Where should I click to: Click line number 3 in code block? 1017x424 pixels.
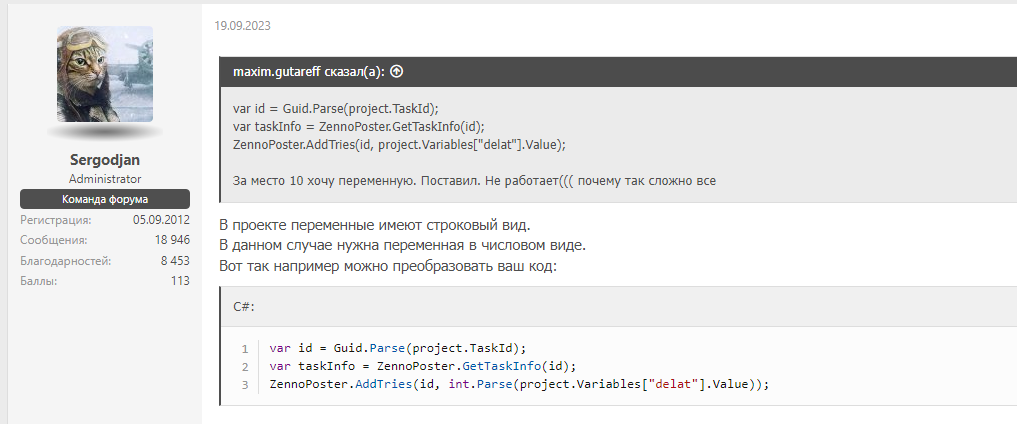click(244, 385)
